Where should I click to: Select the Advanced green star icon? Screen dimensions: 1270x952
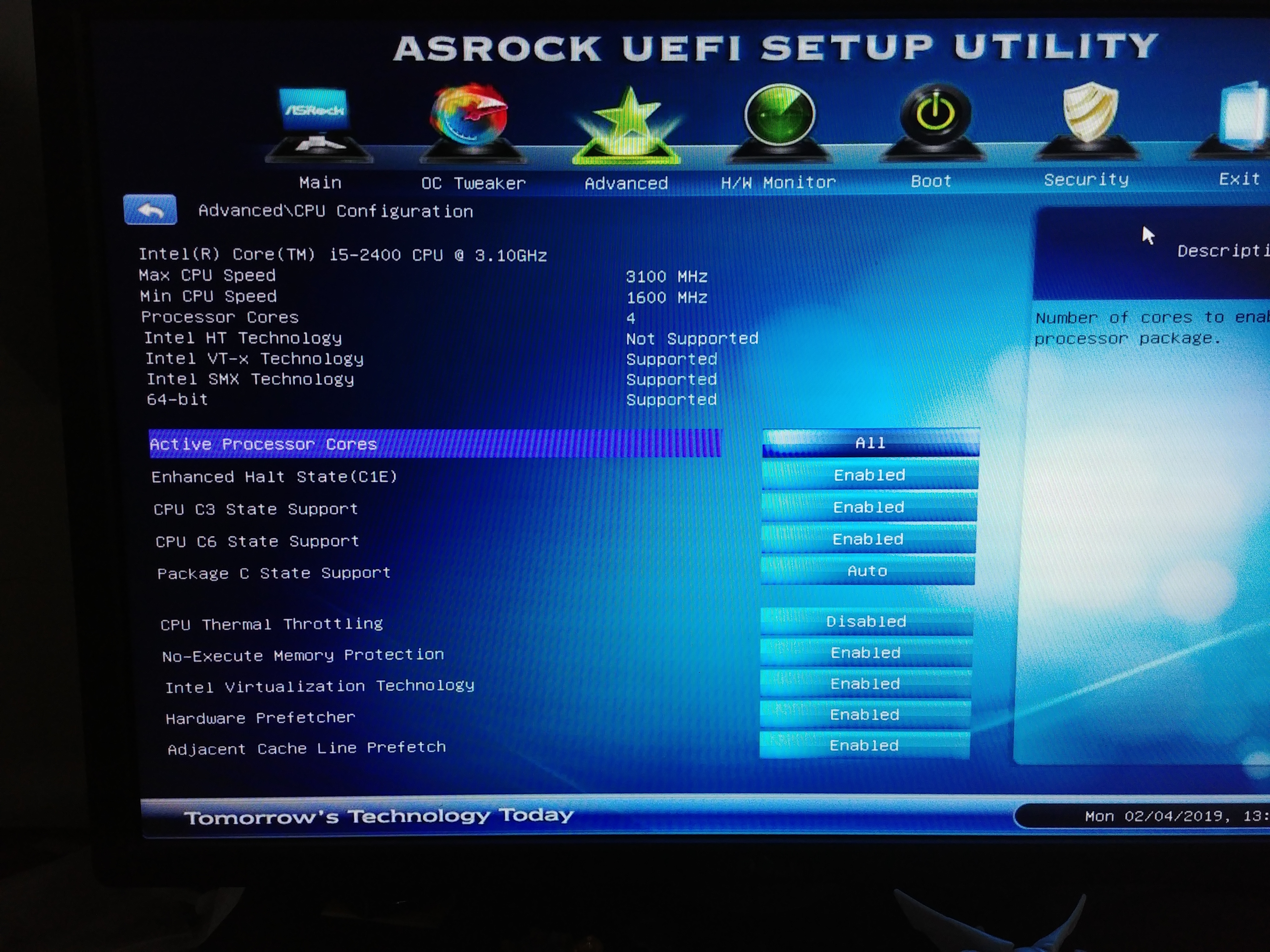[628, 125]
